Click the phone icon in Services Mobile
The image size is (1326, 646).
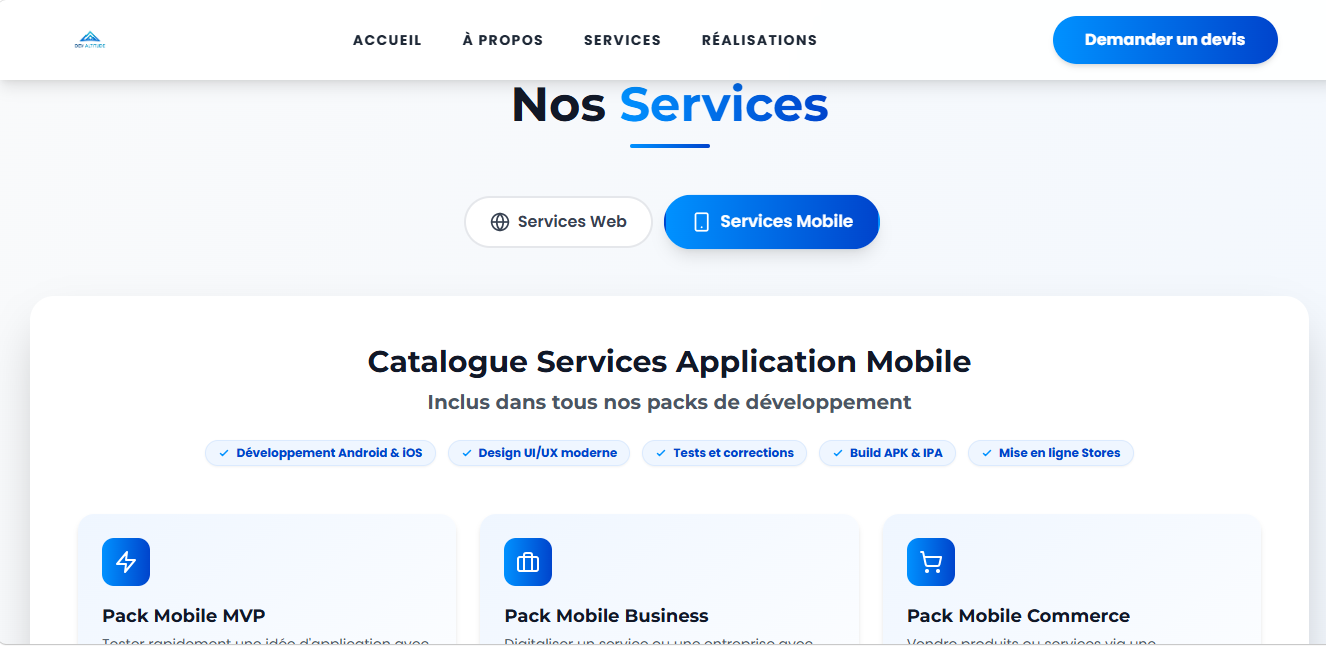click(x=702, y=222)
